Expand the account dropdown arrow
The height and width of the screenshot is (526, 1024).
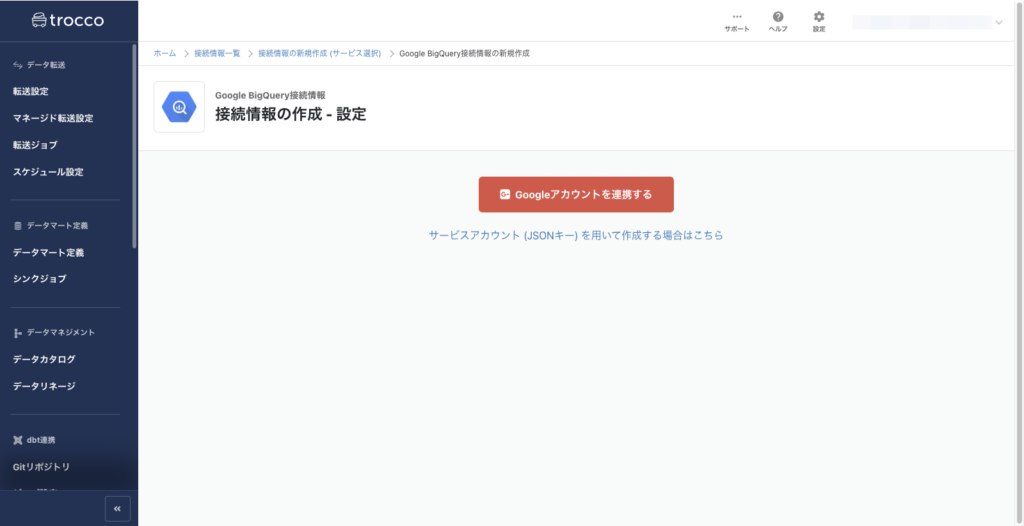point(999,22)
